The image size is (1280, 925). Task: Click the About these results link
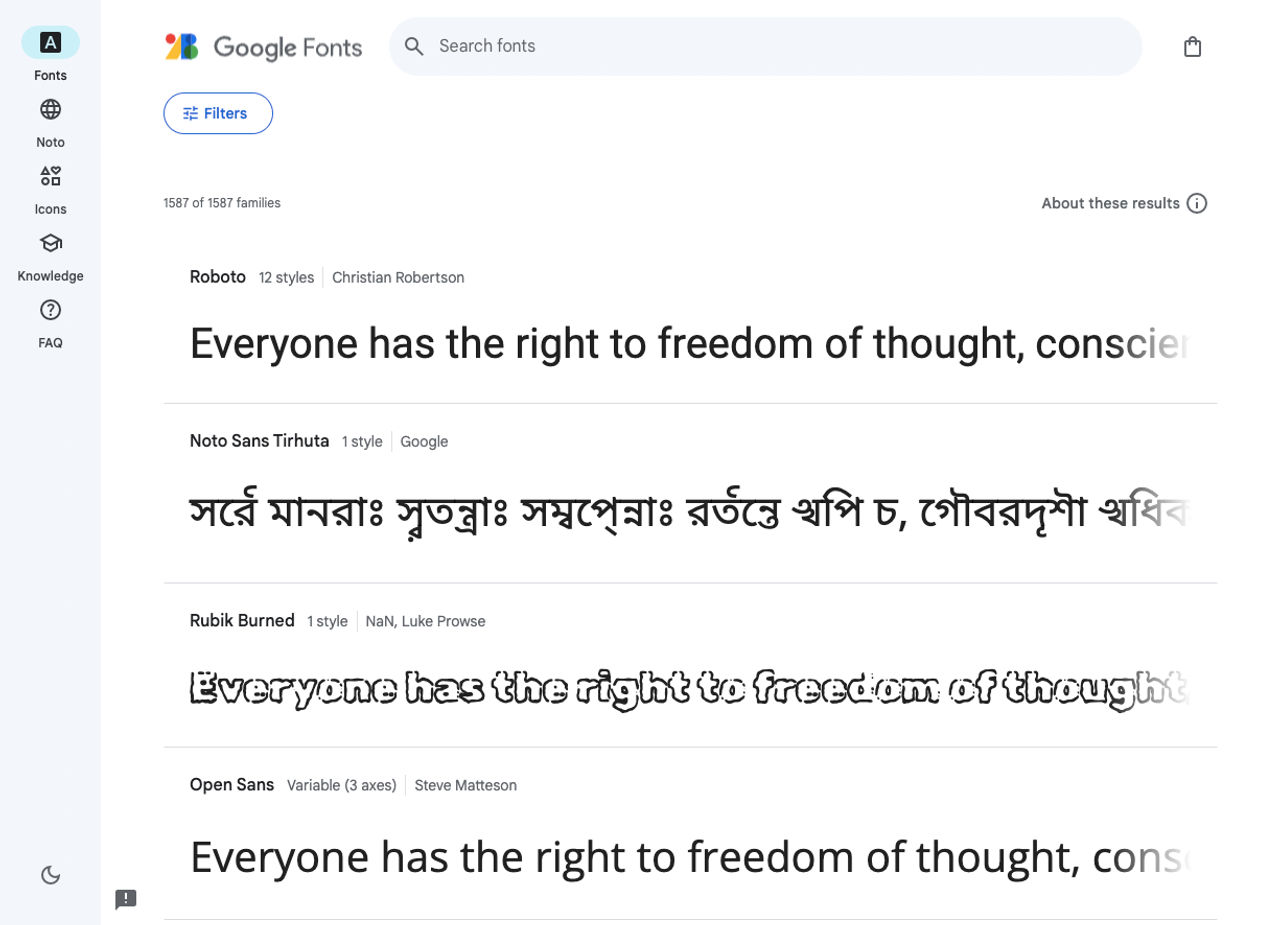click(1110, 203)
